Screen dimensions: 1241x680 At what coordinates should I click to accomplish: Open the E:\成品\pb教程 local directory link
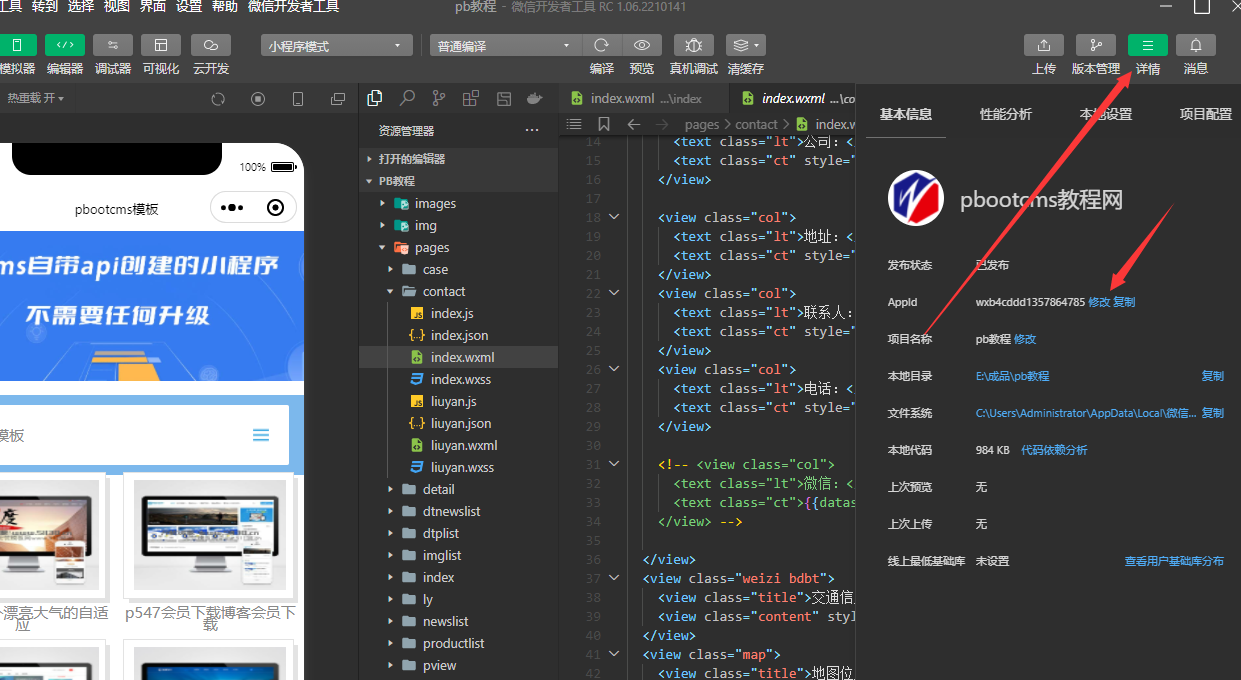[x=1012, y=376]
